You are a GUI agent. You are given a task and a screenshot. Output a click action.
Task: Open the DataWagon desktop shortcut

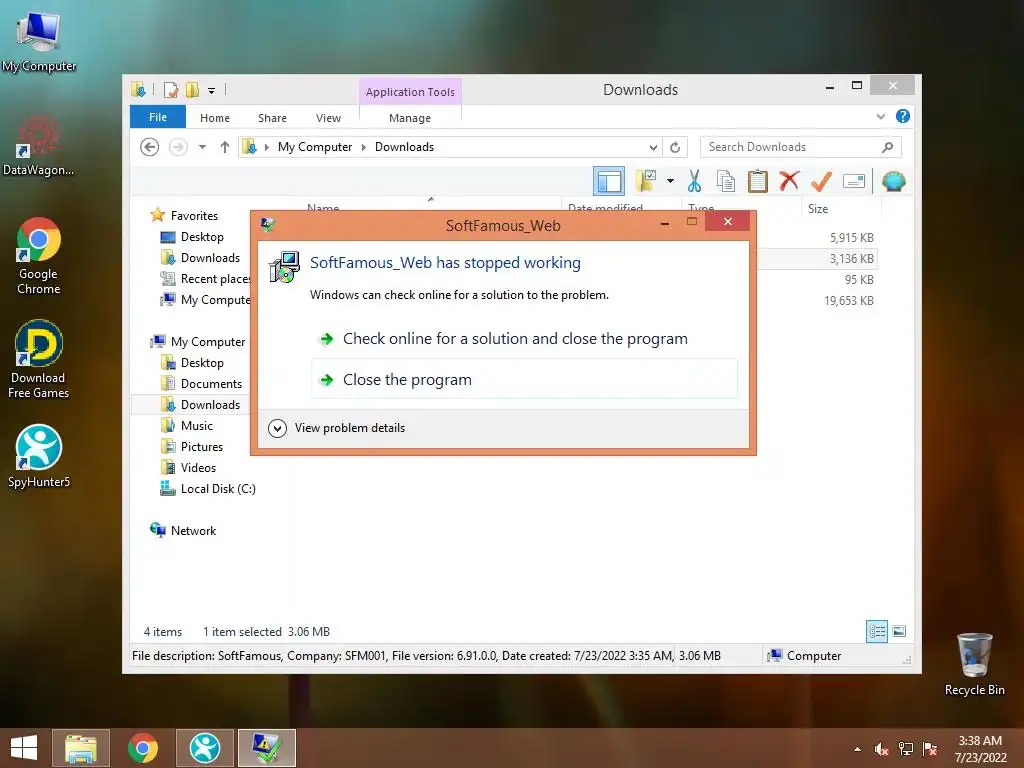38,145
